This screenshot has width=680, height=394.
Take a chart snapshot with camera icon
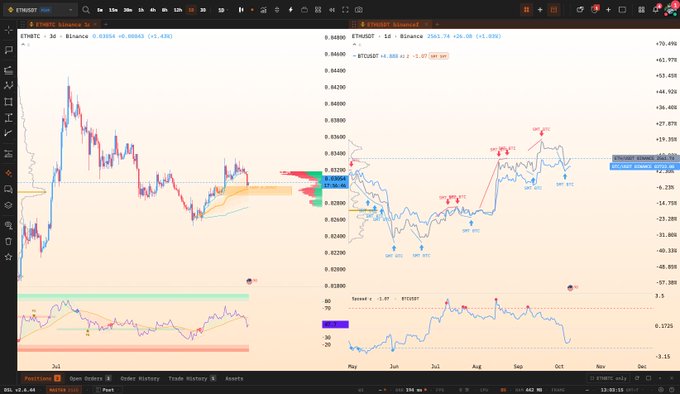pos(359,10)
